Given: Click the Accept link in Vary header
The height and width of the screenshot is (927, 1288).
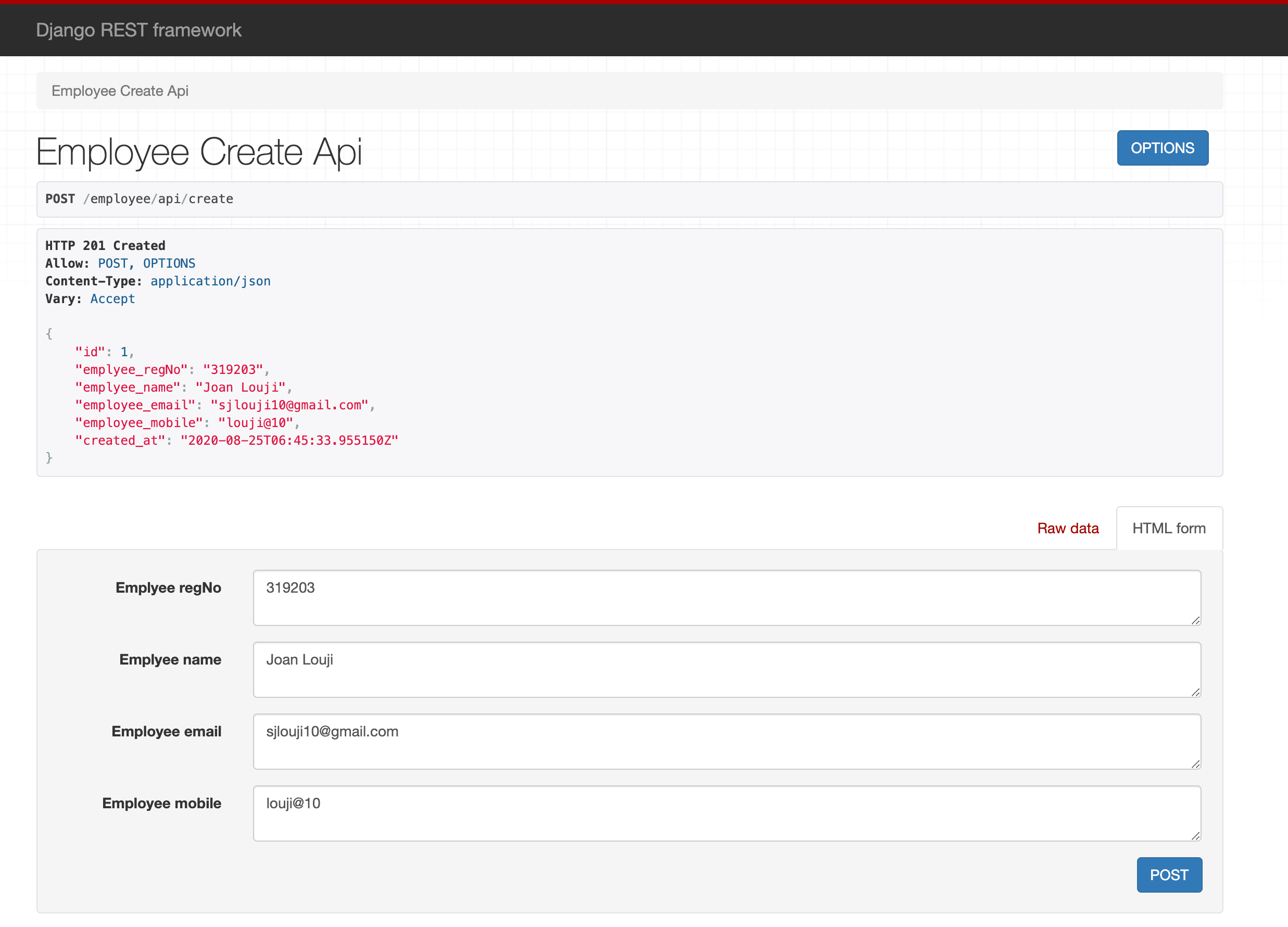Looking at the screenshot, I should [x=112, y=298].
